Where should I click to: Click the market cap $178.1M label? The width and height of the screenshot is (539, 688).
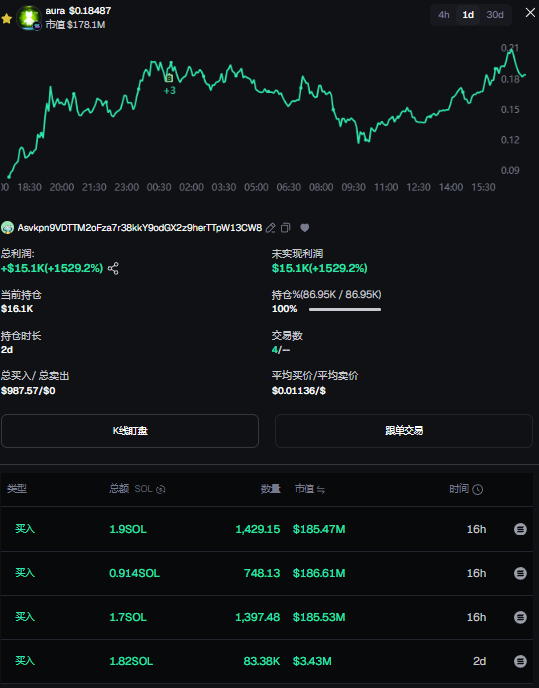(x=75, y=25)
